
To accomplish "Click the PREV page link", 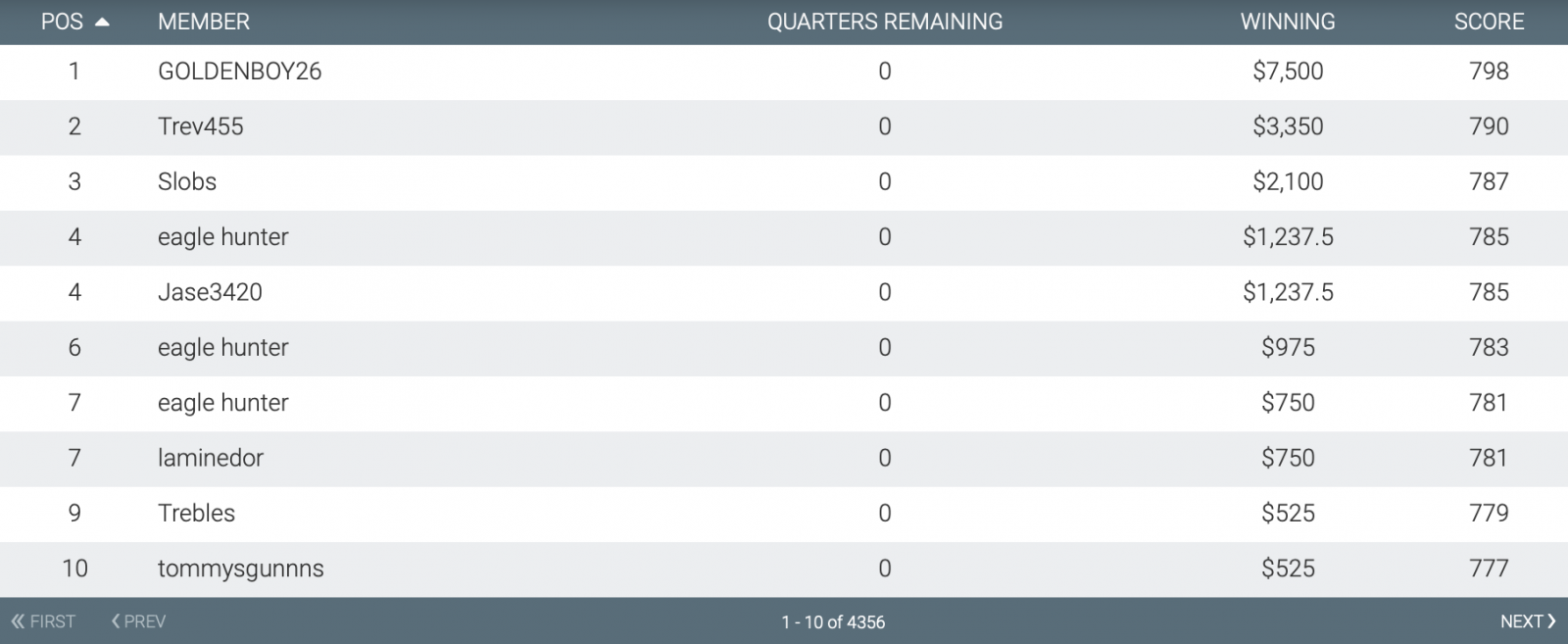I will [x=138, y=621].
